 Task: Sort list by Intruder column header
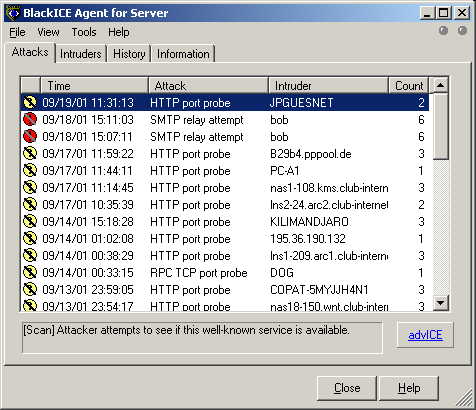[x=329, y=86]
